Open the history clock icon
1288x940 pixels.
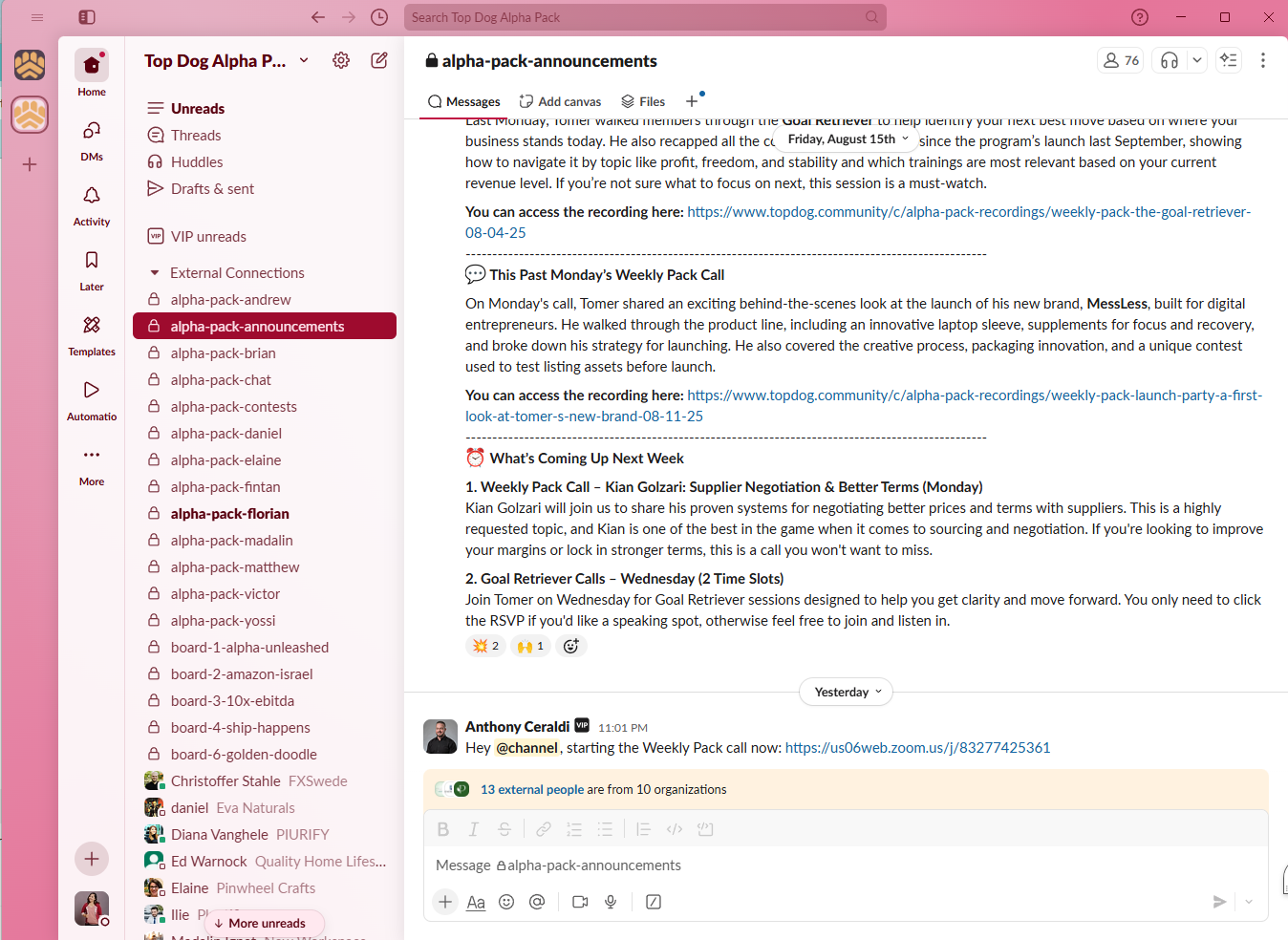(x=379, y=17)
